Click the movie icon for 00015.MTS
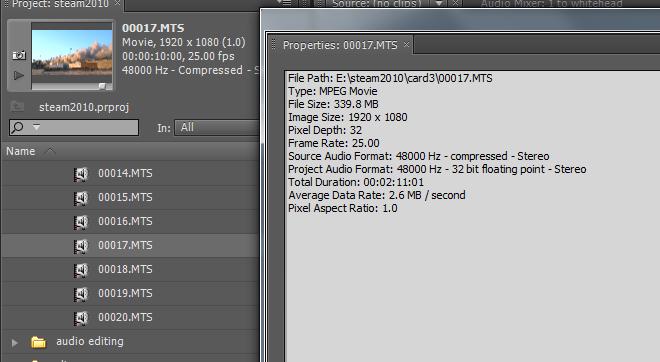This screenshot has height=362, width=660. coord(81,198)
